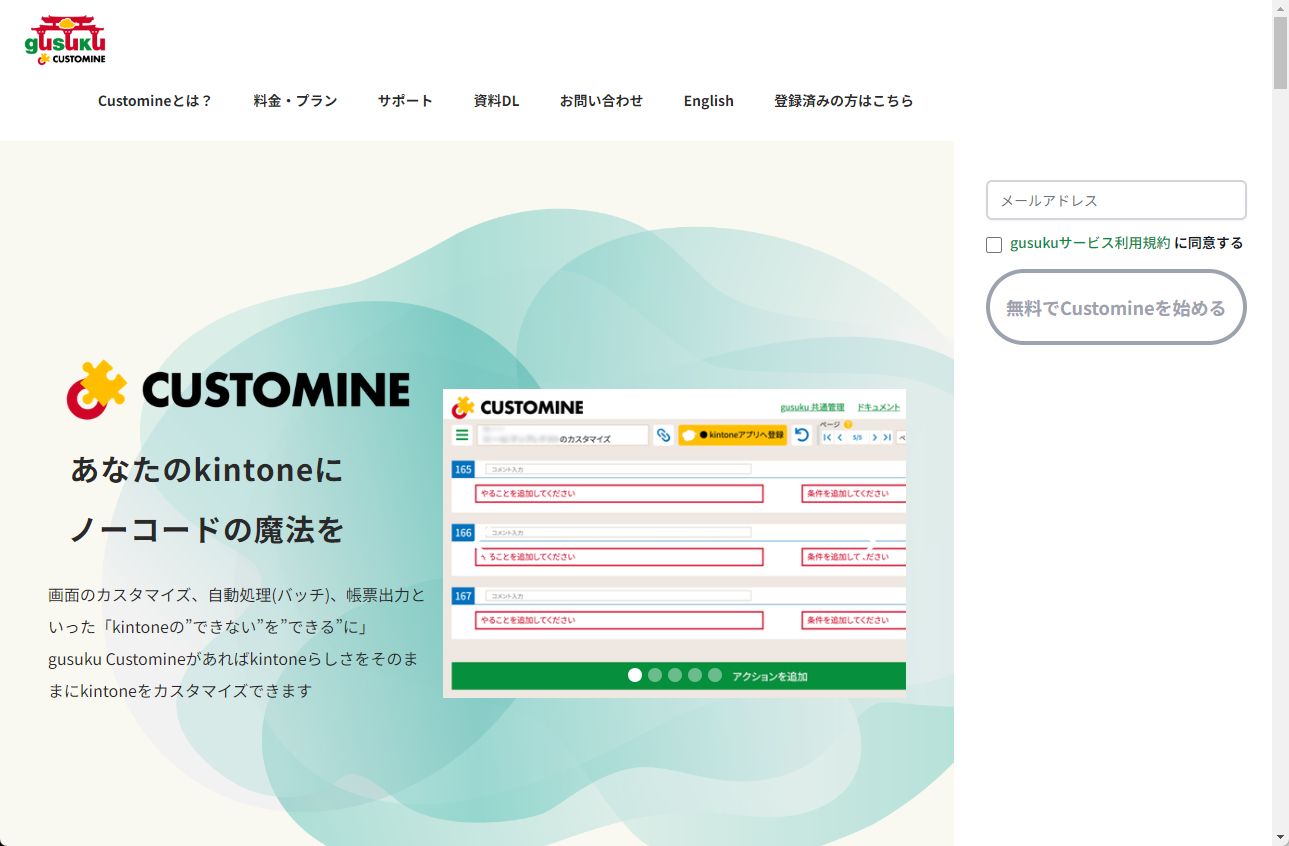1289x846 pixels.
Task: Open the 料金・プラン menu item
Action: point(295,101)
